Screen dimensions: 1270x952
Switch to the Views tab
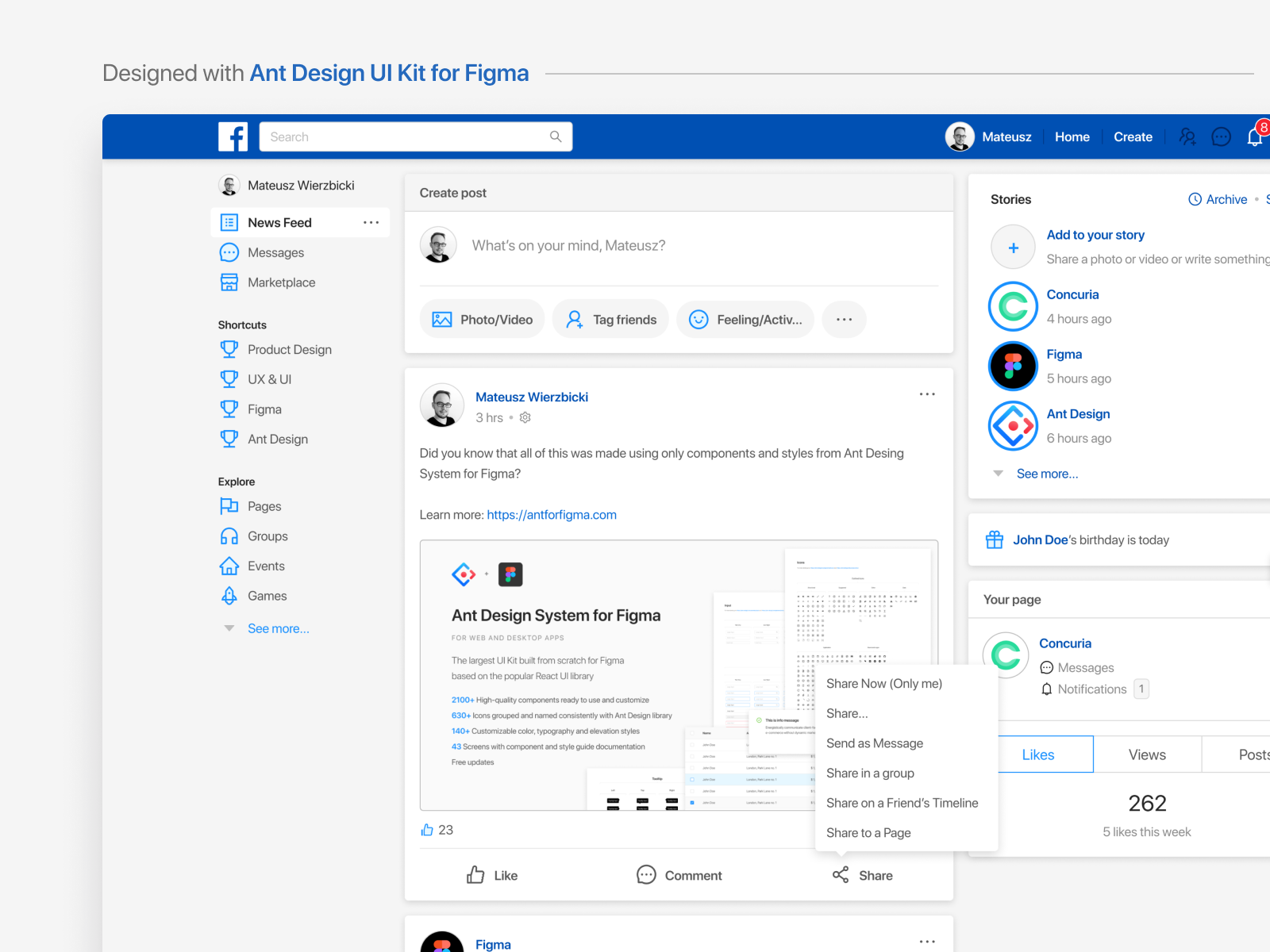pyautogui.click(x=1148, y=754)
